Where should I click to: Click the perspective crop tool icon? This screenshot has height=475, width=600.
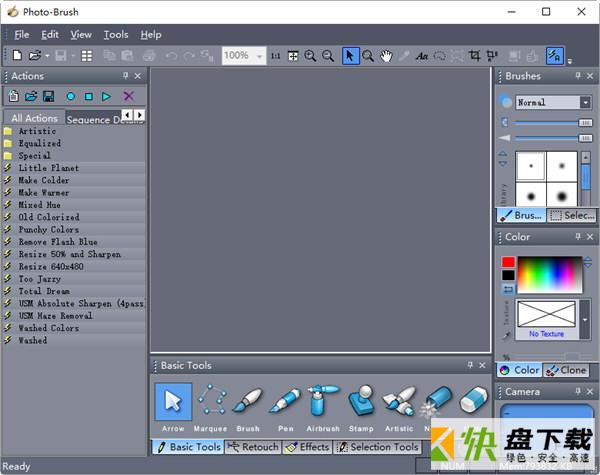[x=492, y=56]
